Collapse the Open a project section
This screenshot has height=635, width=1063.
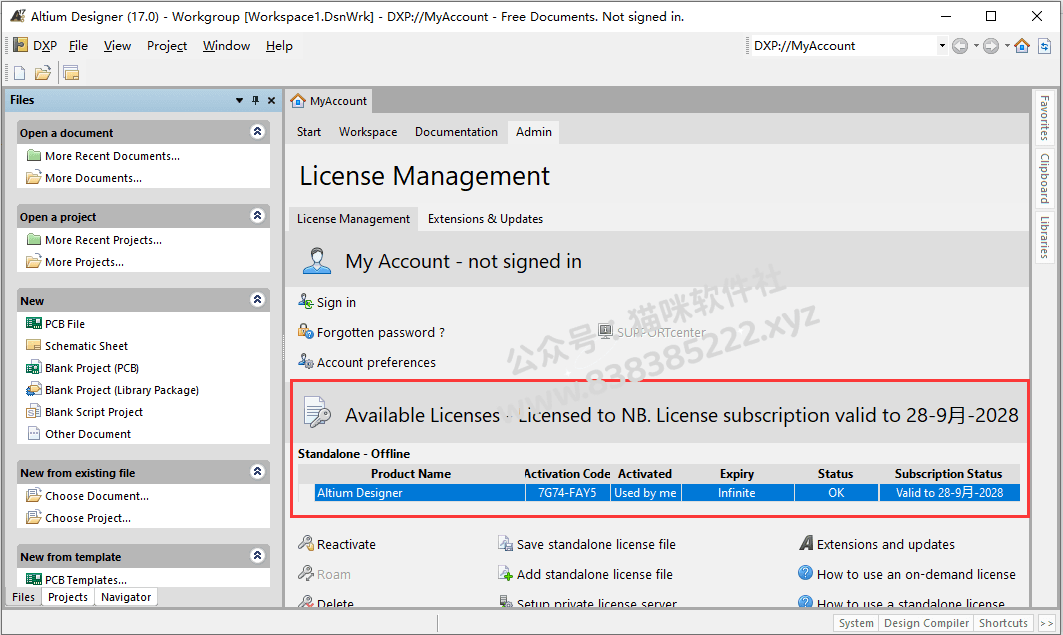pyautogui.click(x=257, y=216)
